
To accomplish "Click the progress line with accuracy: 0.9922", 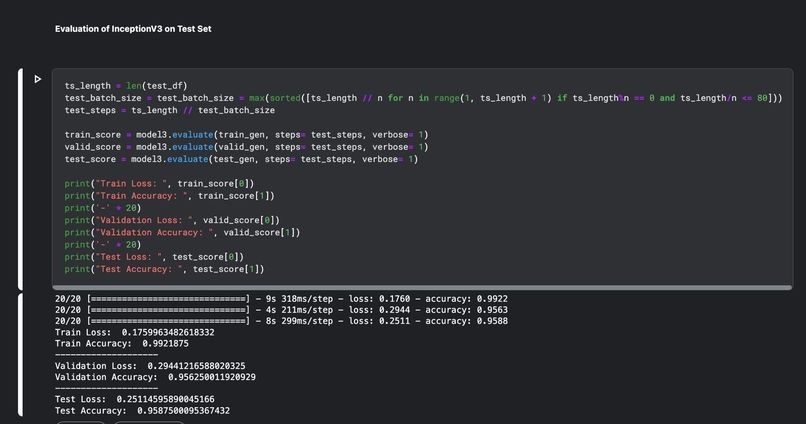I will (x=281, y=299).
